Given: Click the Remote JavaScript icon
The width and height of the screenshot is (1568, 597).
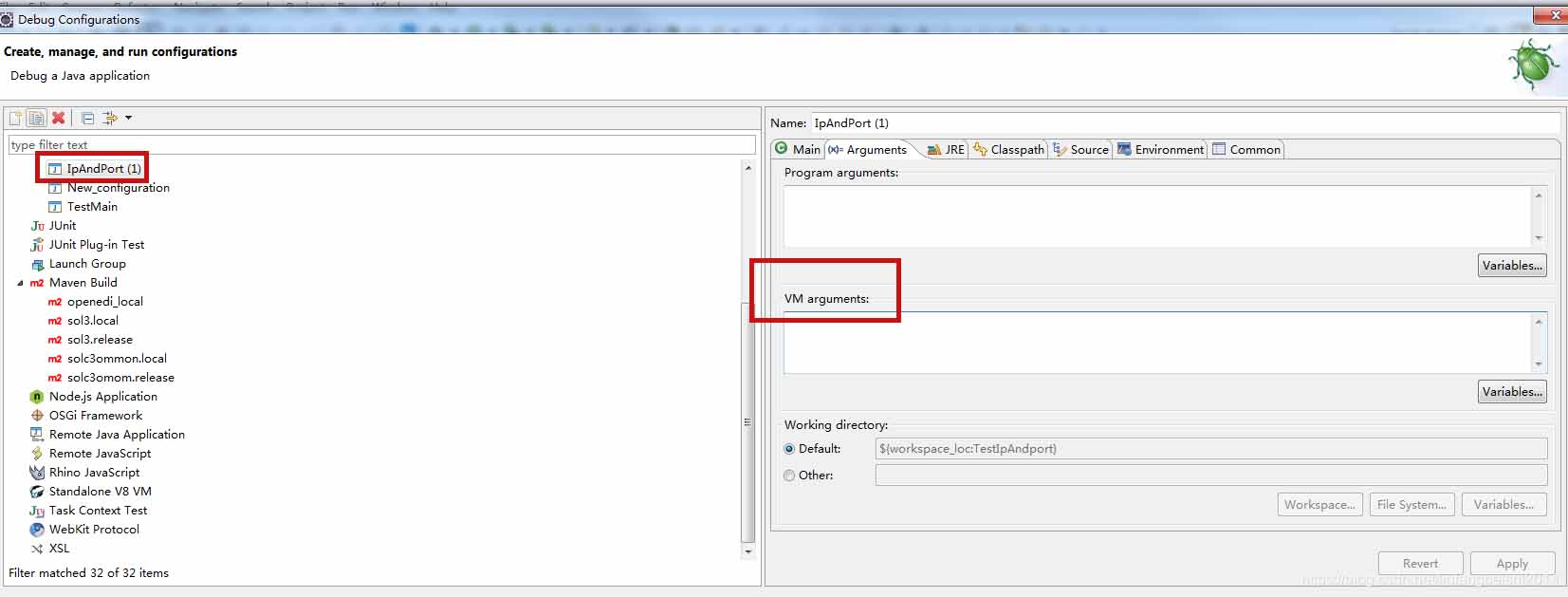Looking at the screenshot, I should (37, 453).
